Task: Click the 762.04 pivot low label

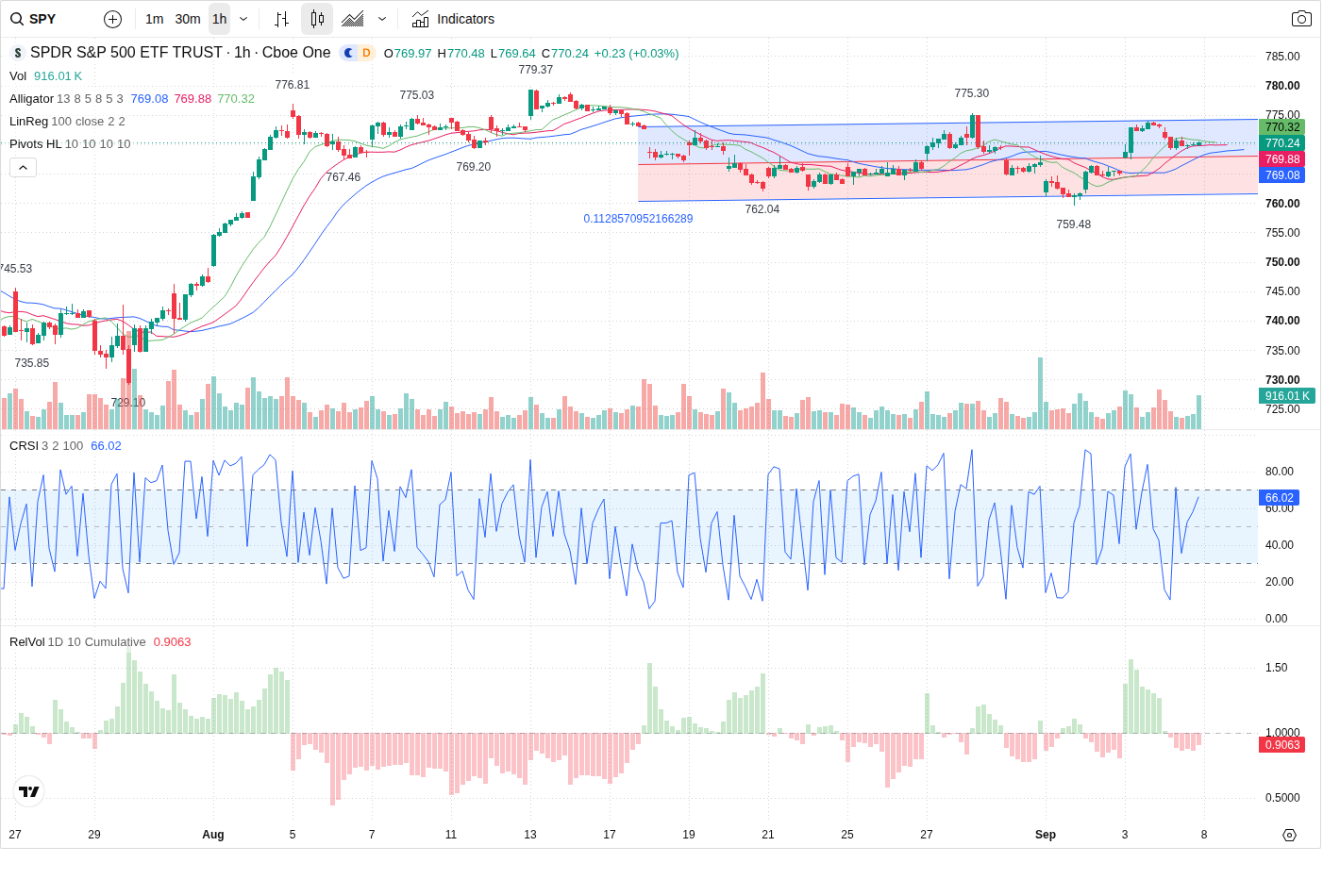Action: pyautogui.click(x=762, y=209)
